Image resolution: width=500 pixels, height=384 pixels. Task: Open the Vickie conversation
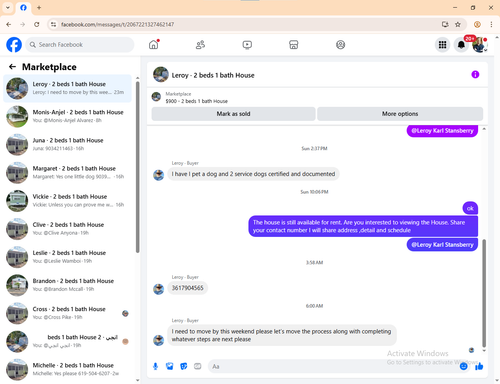tap(67, 201)
